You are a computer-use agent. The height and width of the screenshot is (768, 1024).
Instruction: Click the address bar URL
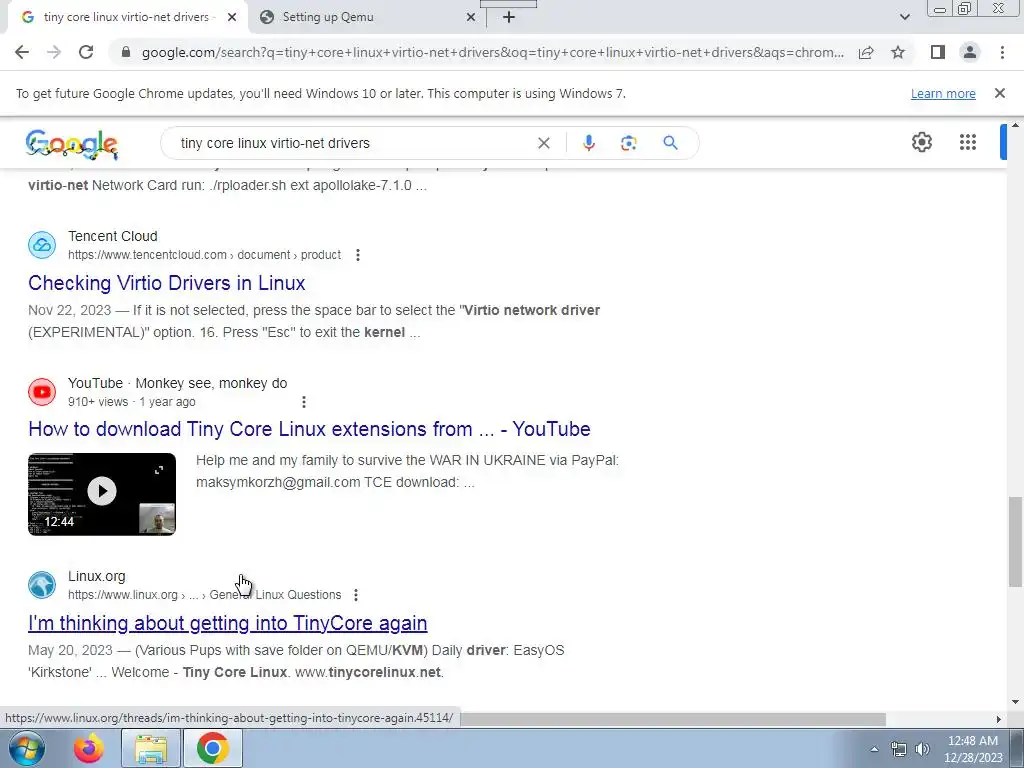tap(492, 52)
